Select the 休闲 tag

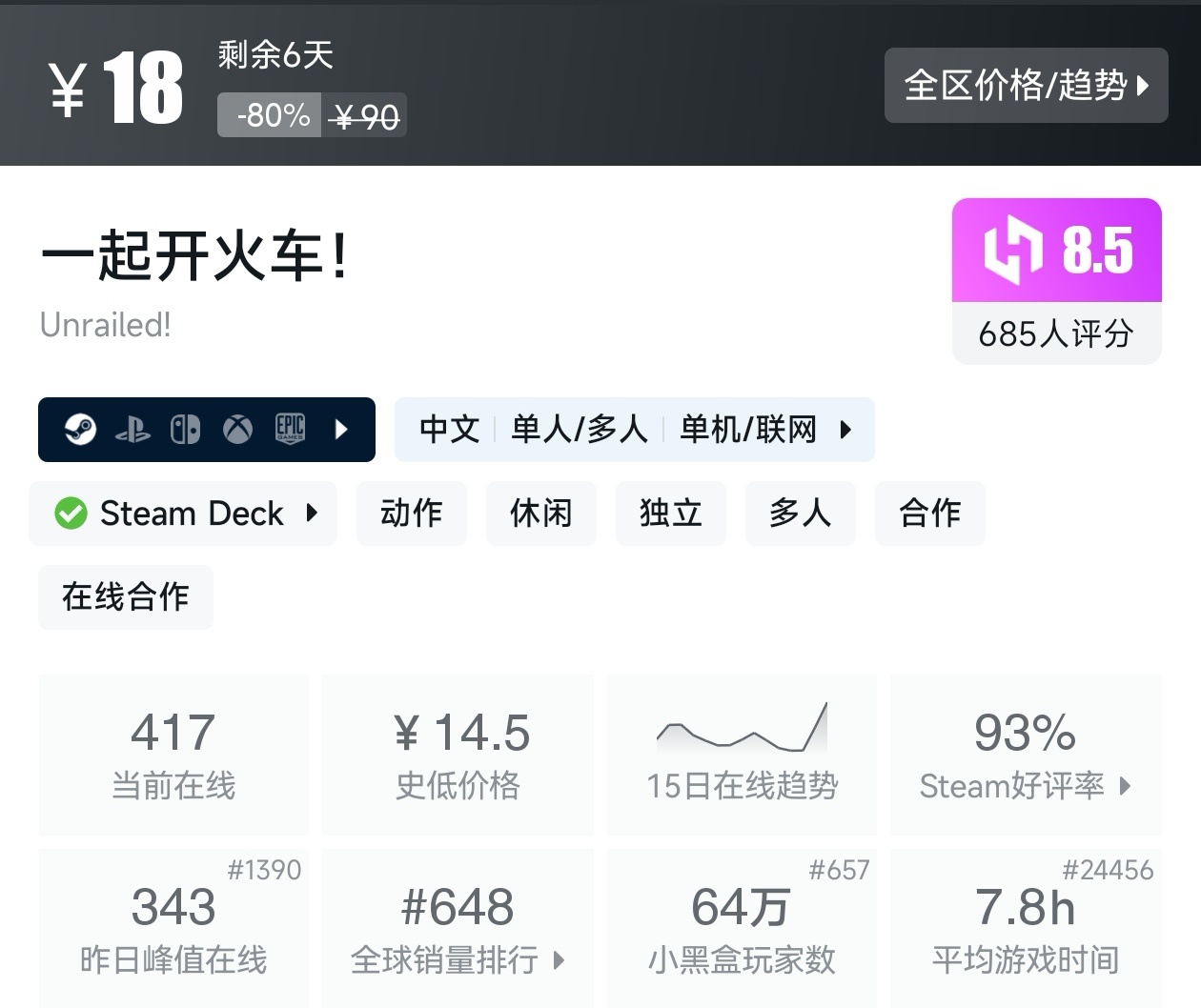click(x=541, y=514)
